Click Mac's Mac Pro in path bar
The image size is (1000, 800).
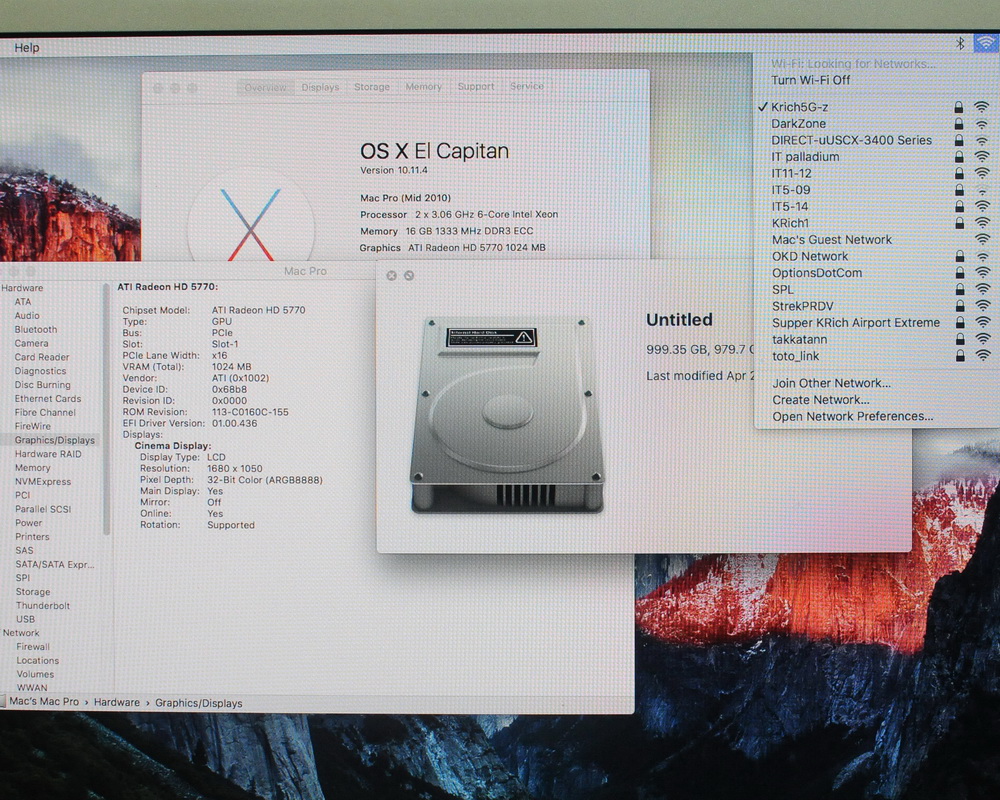coord(44,702)
